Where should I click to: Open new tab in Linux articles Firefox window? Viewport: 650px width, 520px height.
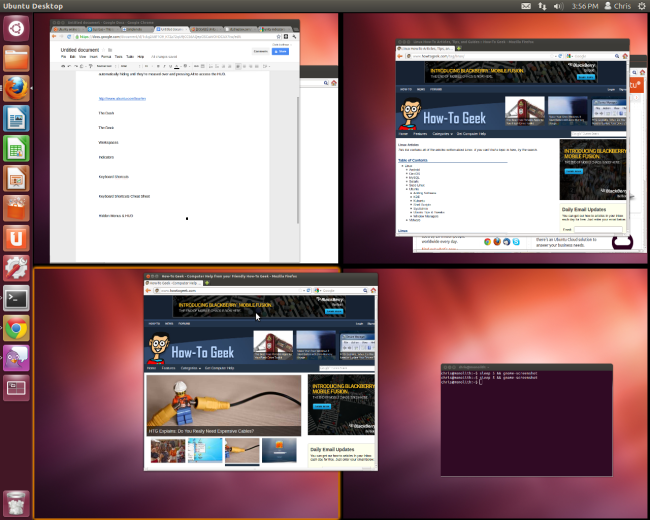pos(459,49)
